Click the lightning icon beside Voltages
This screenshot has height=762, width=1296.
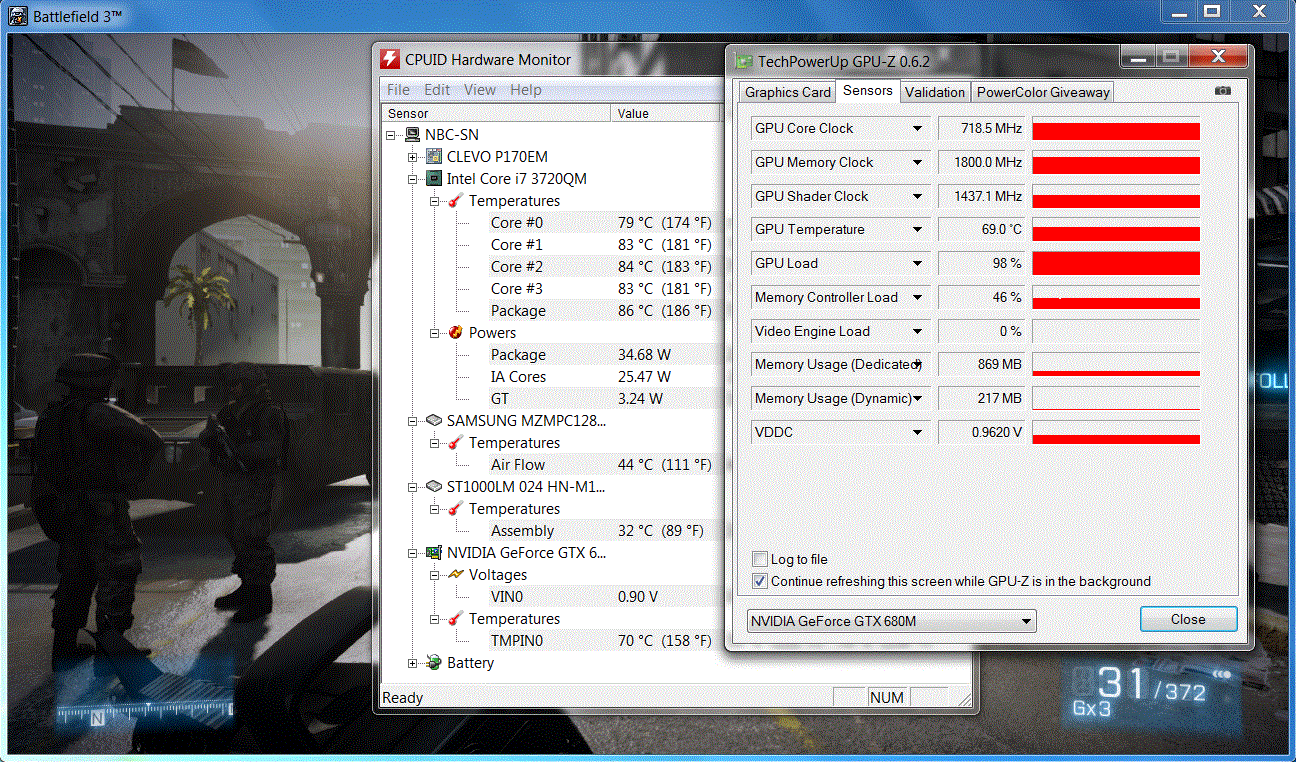456,575
